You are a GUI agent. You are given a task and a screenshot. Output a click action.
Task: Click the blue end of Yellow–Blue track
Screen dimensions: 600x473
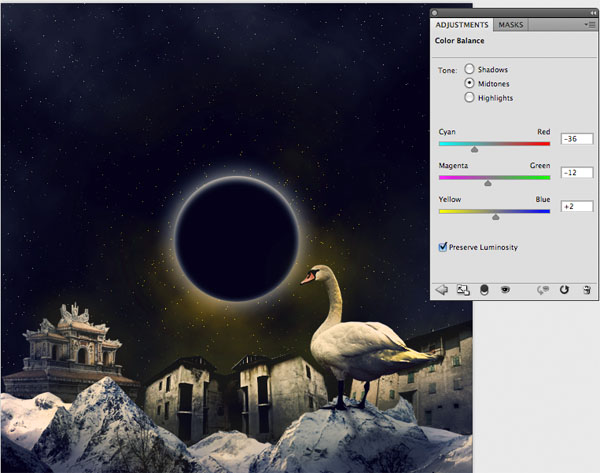[548, 211]
